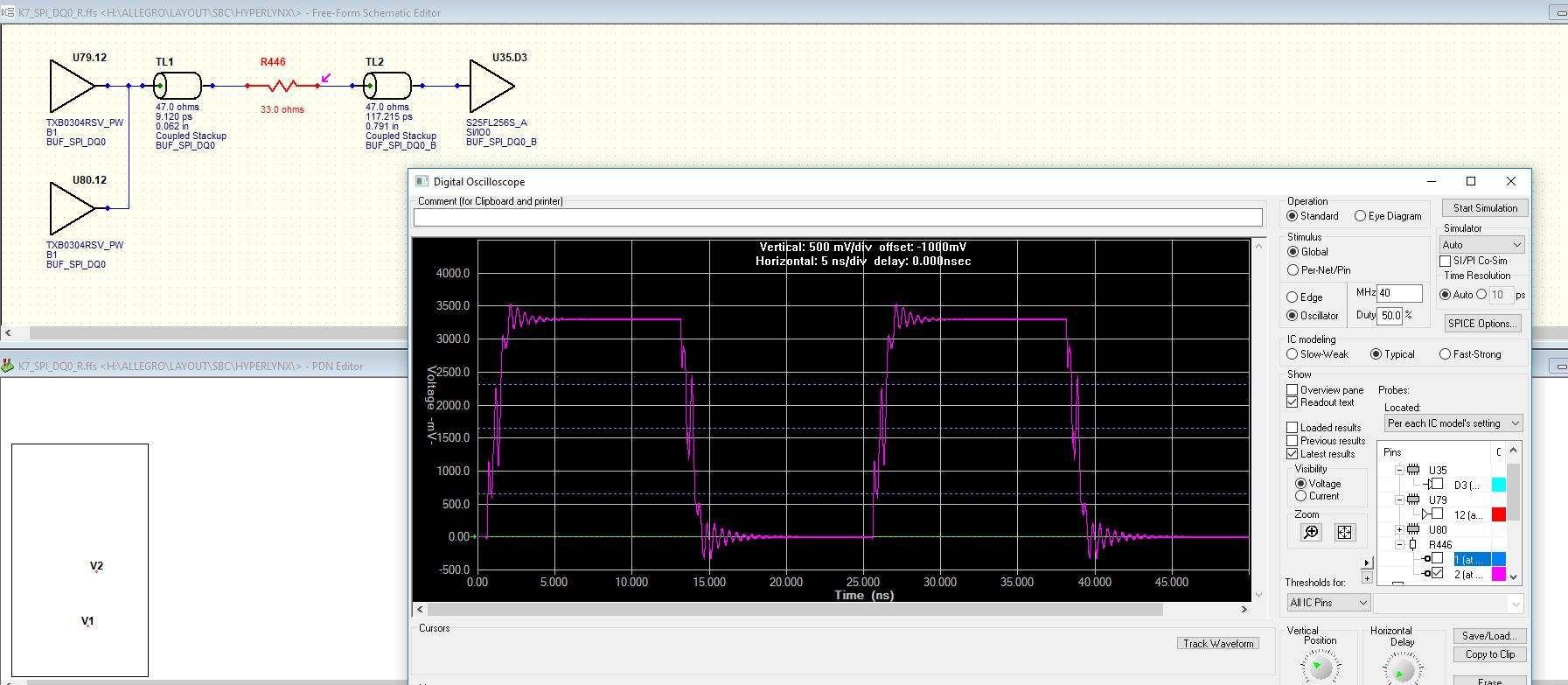Click Track Waveform button

pyautogui.click(x=1218, y=644)
